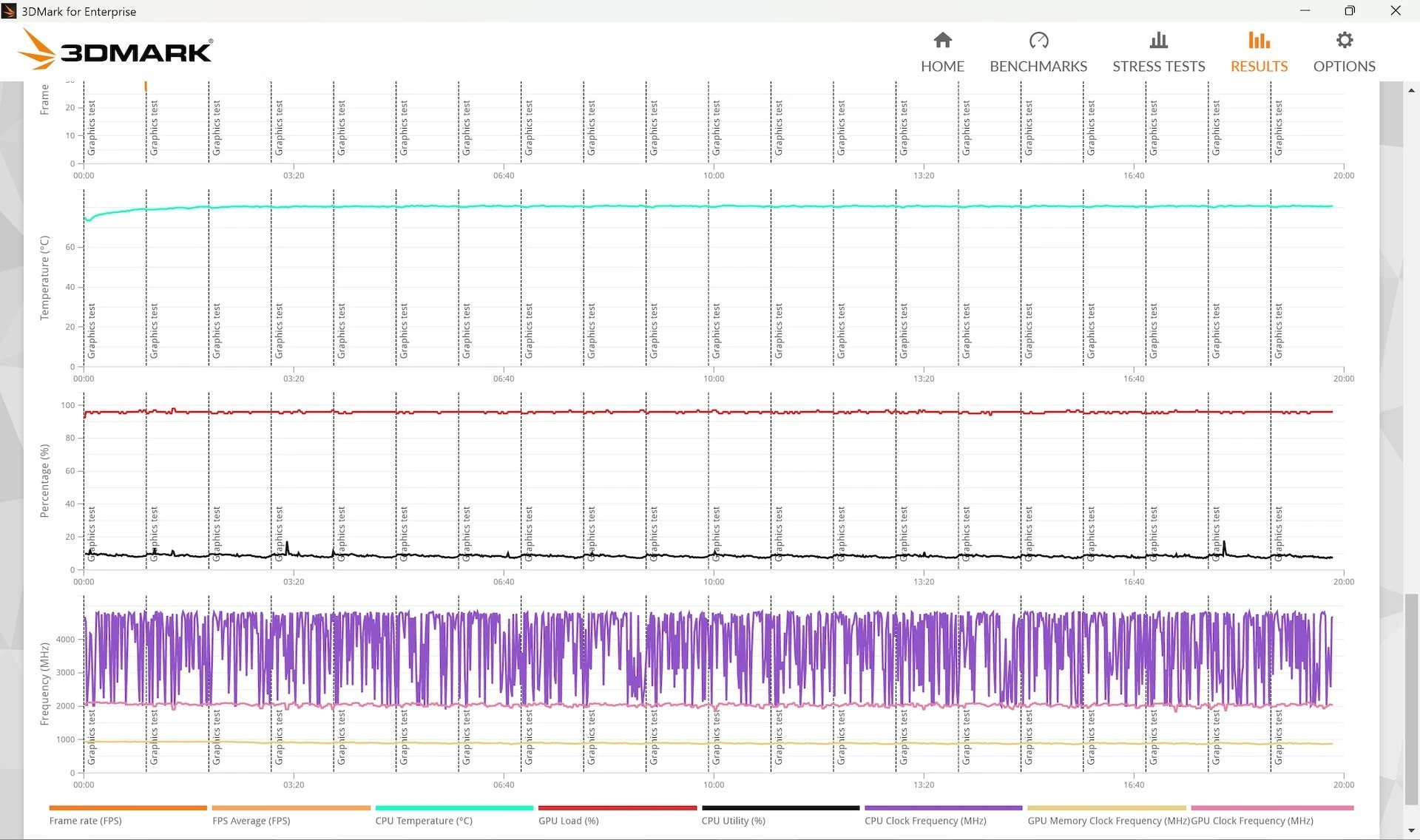Screen dimensions: 1420x840
Task: Minimize the 3DMark window
Action: coord(1305,10)
